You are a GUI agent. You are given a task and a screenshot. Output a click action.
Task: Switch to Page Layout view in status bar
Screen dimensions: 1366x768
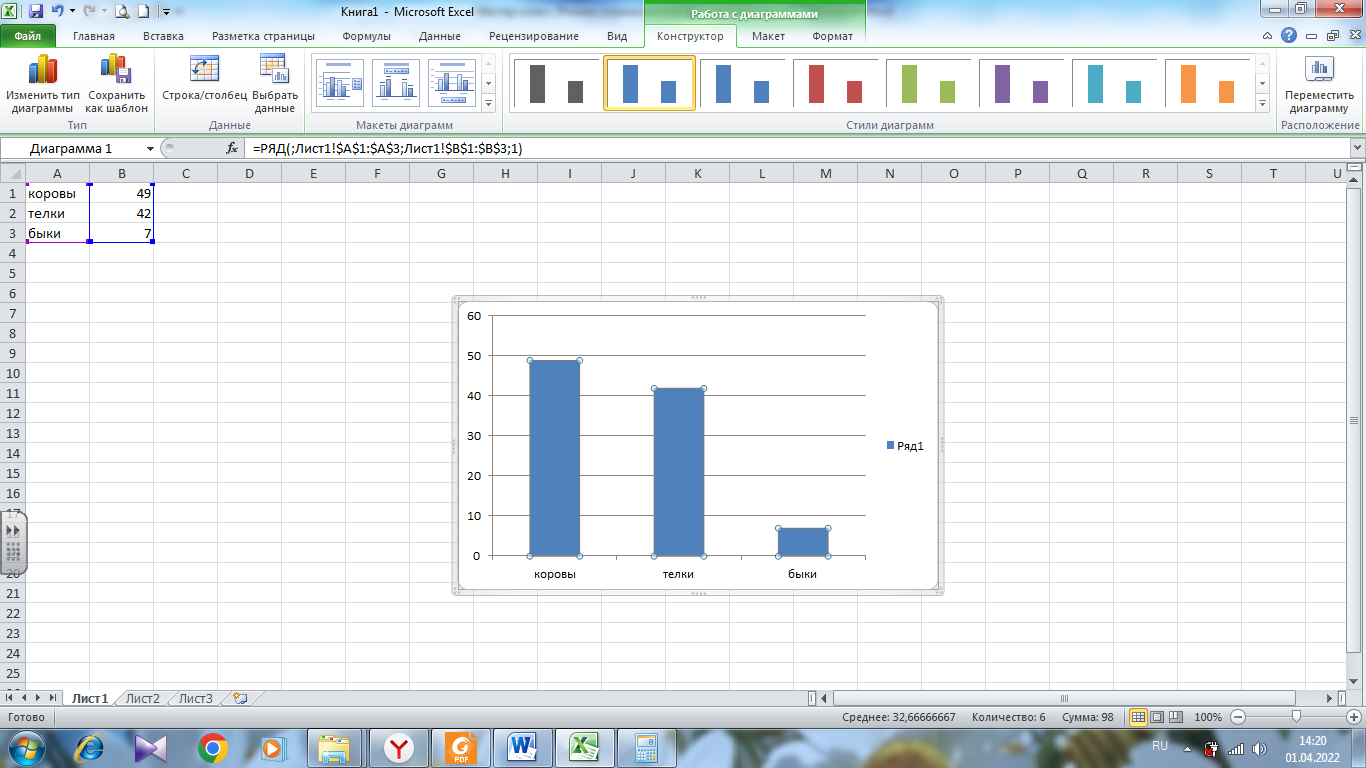point(1159,717)
